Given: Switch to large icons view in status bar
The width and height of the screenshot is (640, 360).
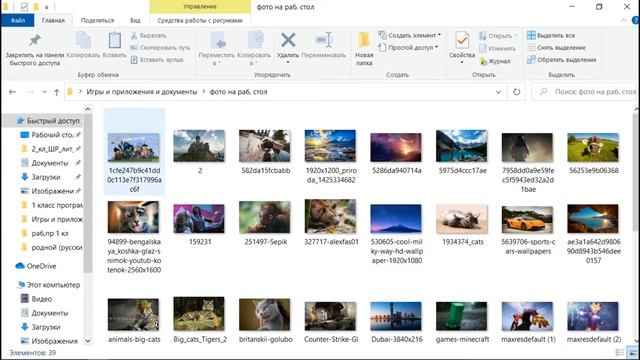Looking at the screenshot, I should coord(633,353).
